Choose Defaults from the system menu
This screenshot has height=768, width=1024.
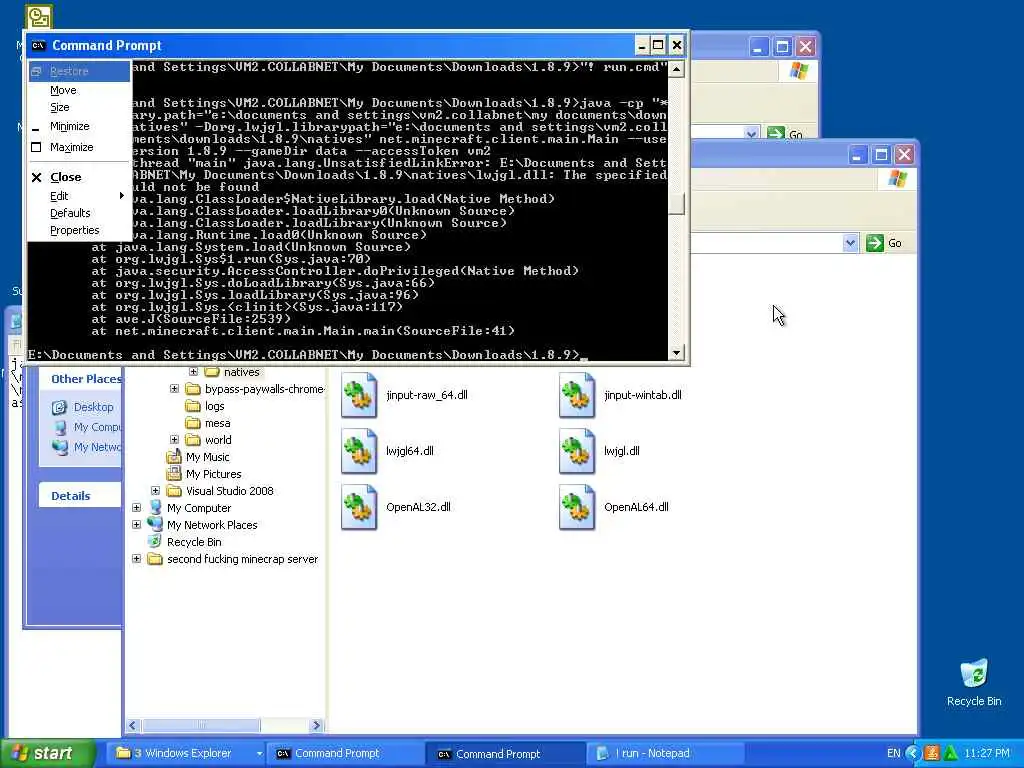pyautogui.click(x=79, y=213)
